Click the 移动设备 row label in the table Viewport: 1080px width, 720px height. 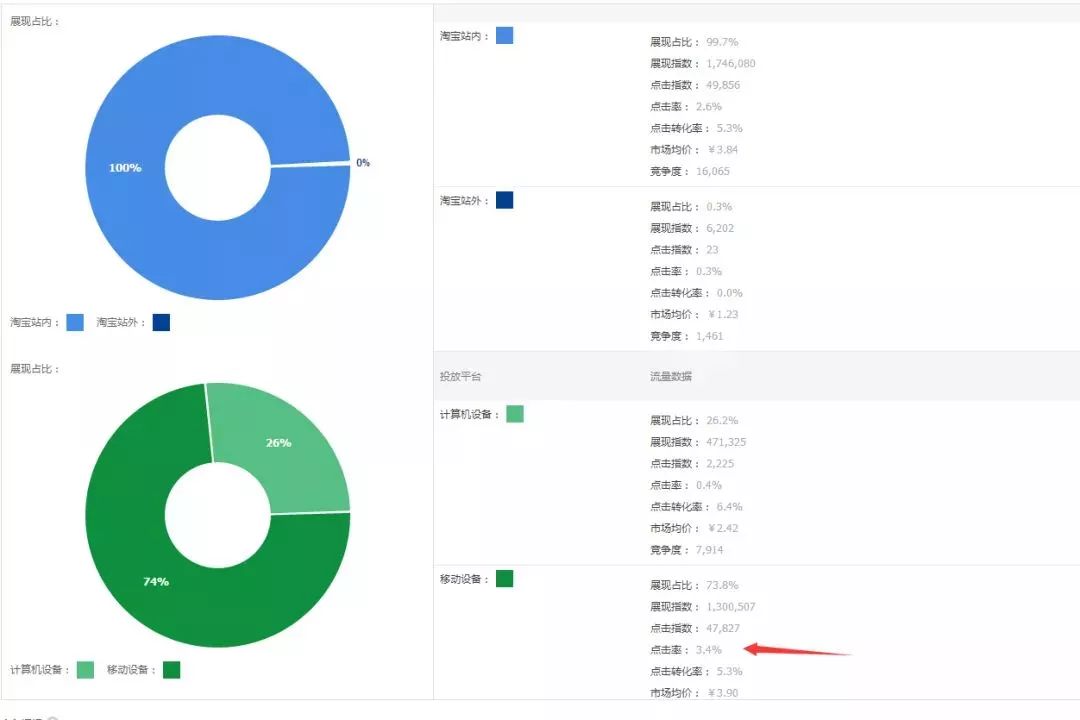coord(464,579)
